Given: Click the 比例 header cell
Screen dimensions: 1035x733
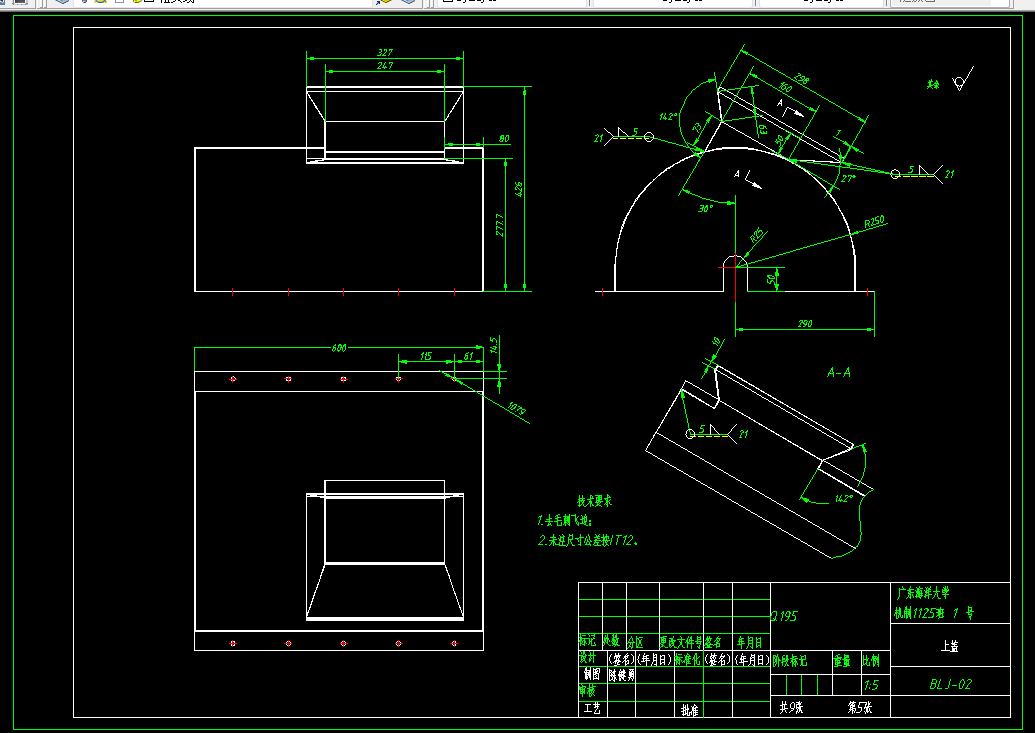Looking at the screenshot, I should click(871, 660).
